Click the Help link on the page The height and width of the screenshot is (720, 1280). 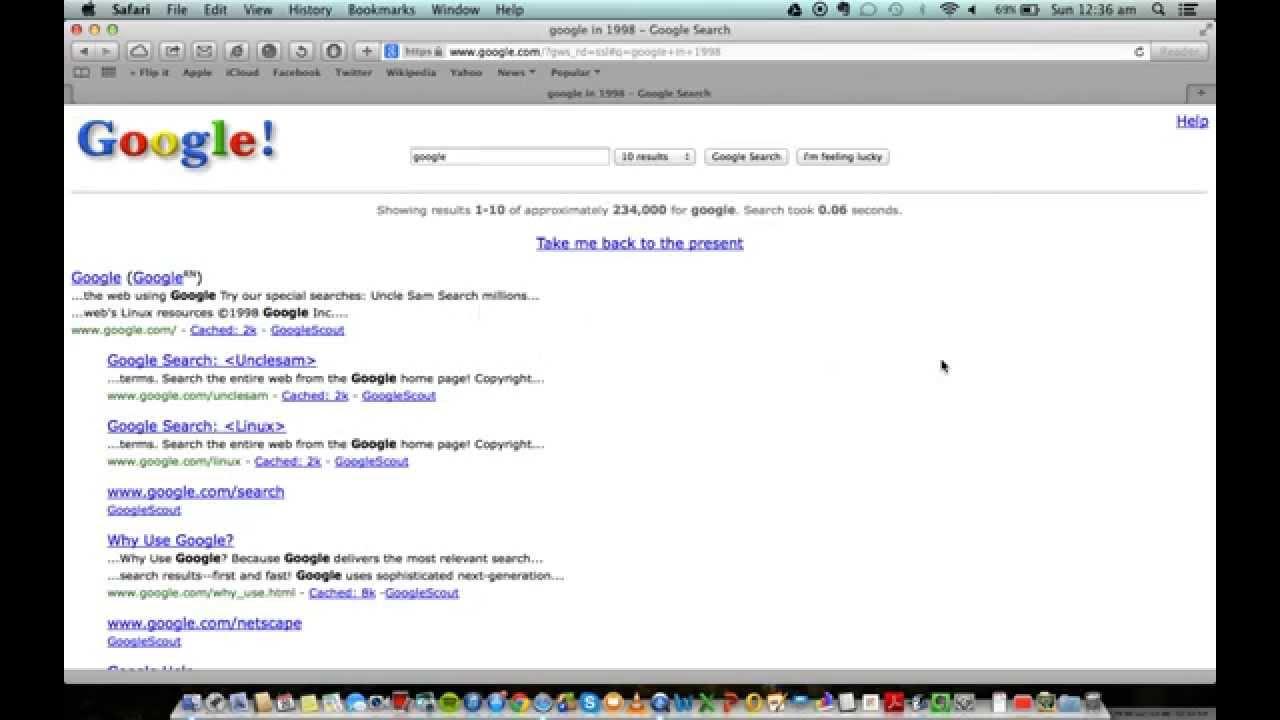click(1192, 121)
